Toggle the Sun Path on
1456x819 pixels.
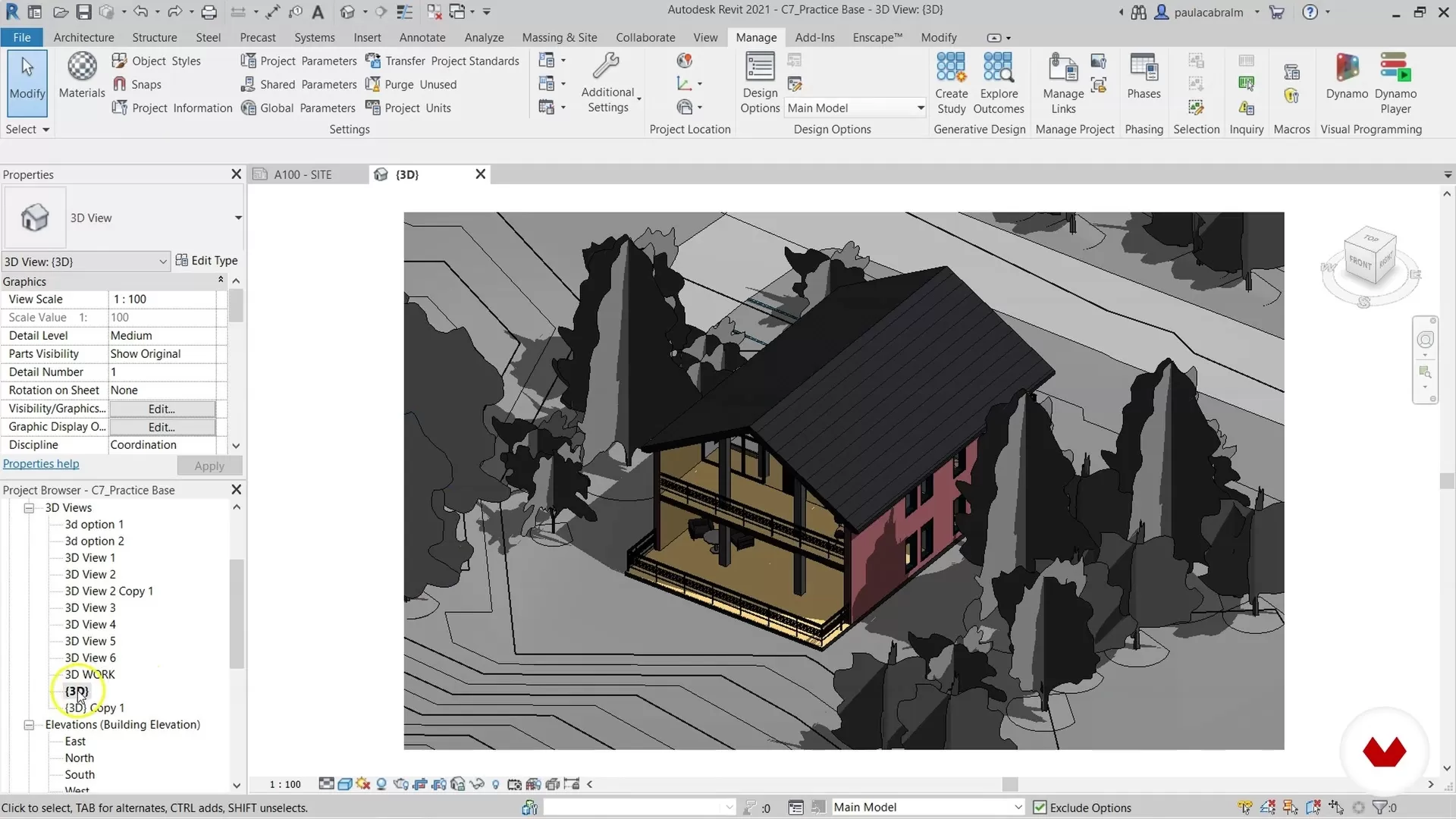click(362, 784)
